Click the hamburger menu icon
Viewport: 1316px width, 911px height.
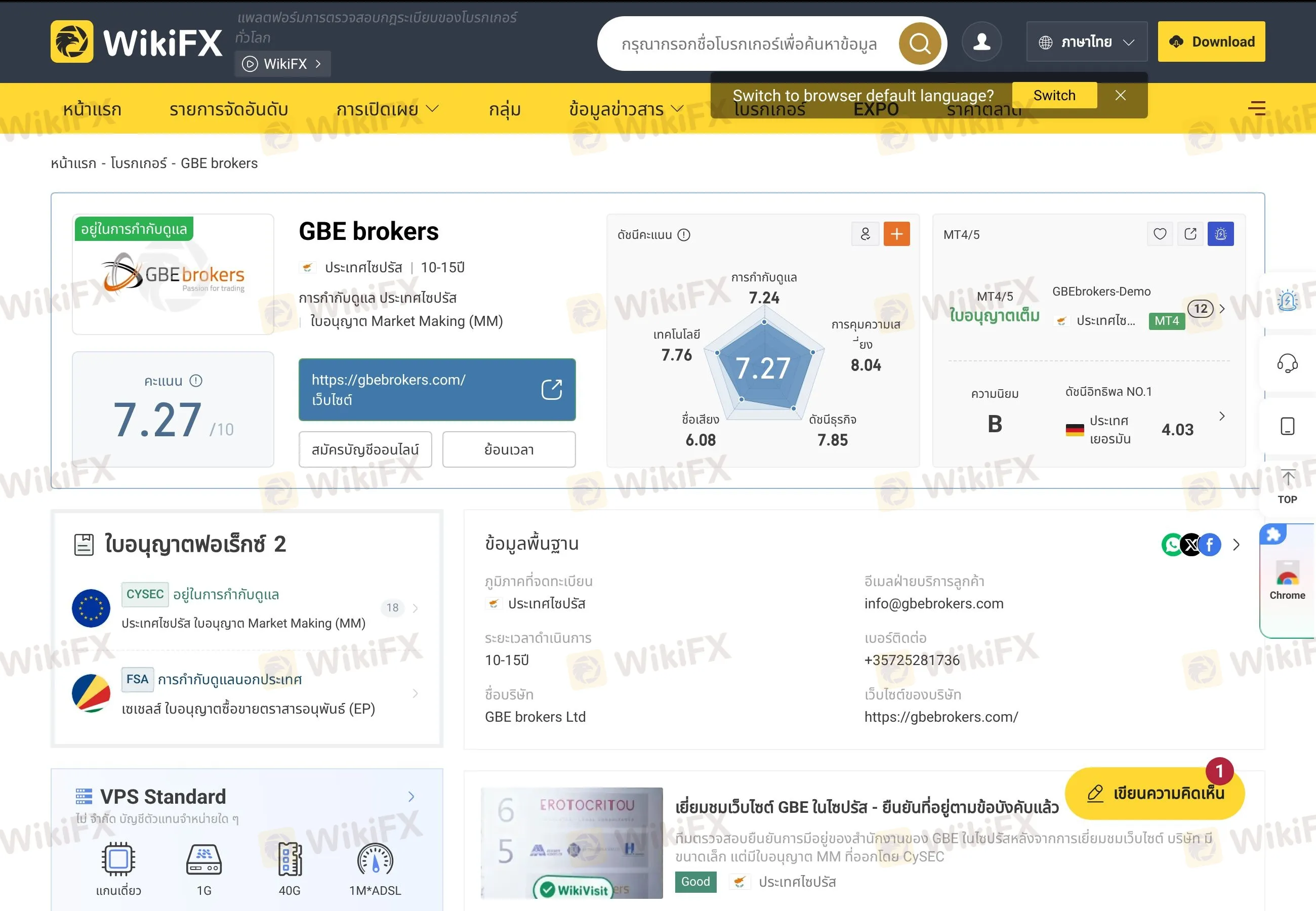[1256, 108]
